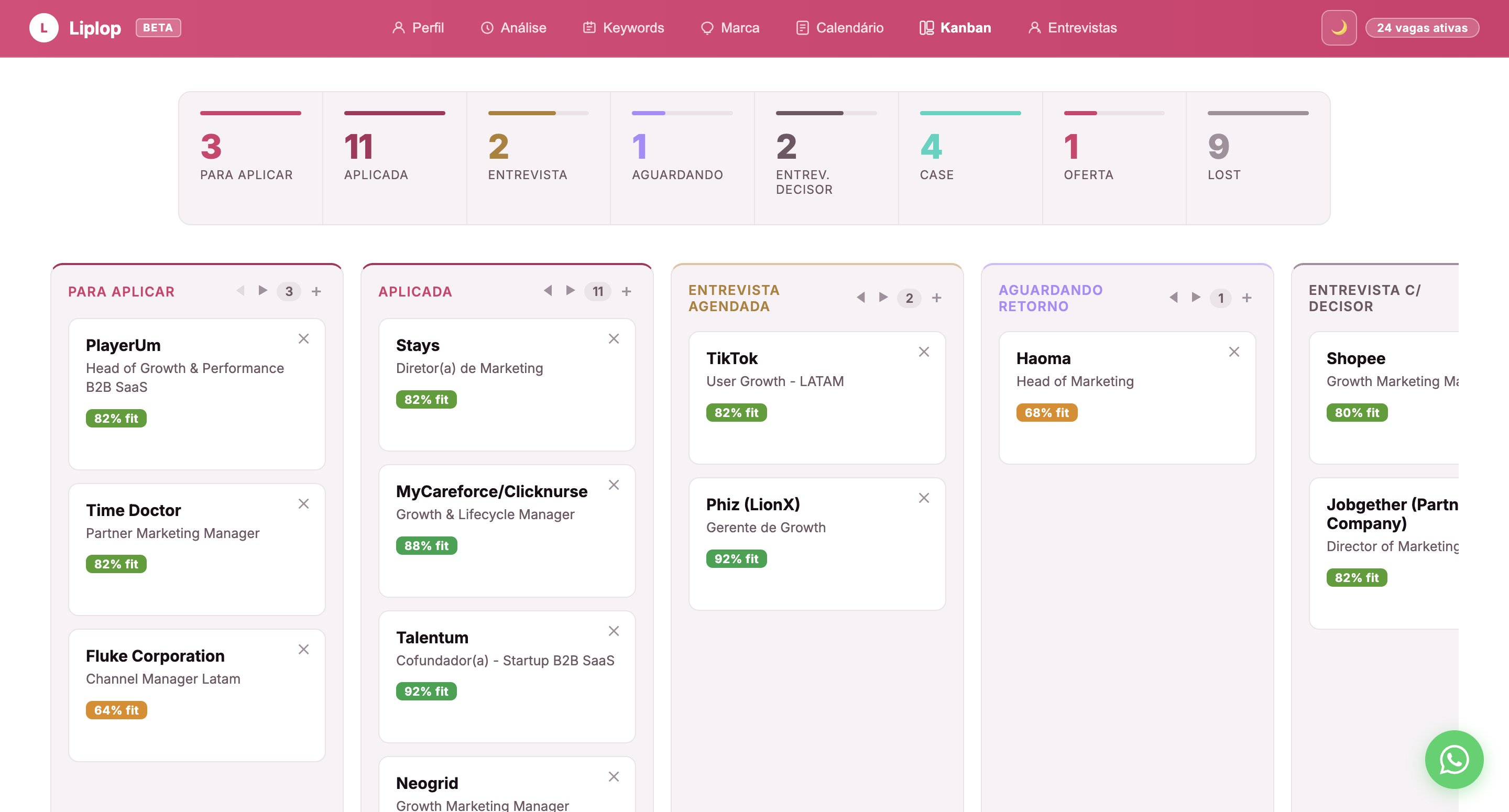1509x812 pixels.
Task: Toggle dark mode with the moon icon
Action: [x=1338, y=28]
